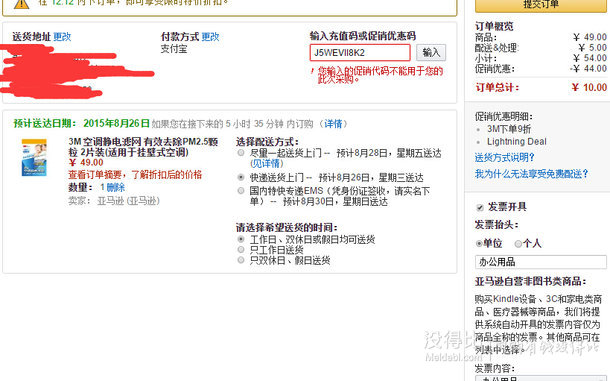Open 送货方式说明? help link
610x381 pixels.
click(x=505, y=158)
